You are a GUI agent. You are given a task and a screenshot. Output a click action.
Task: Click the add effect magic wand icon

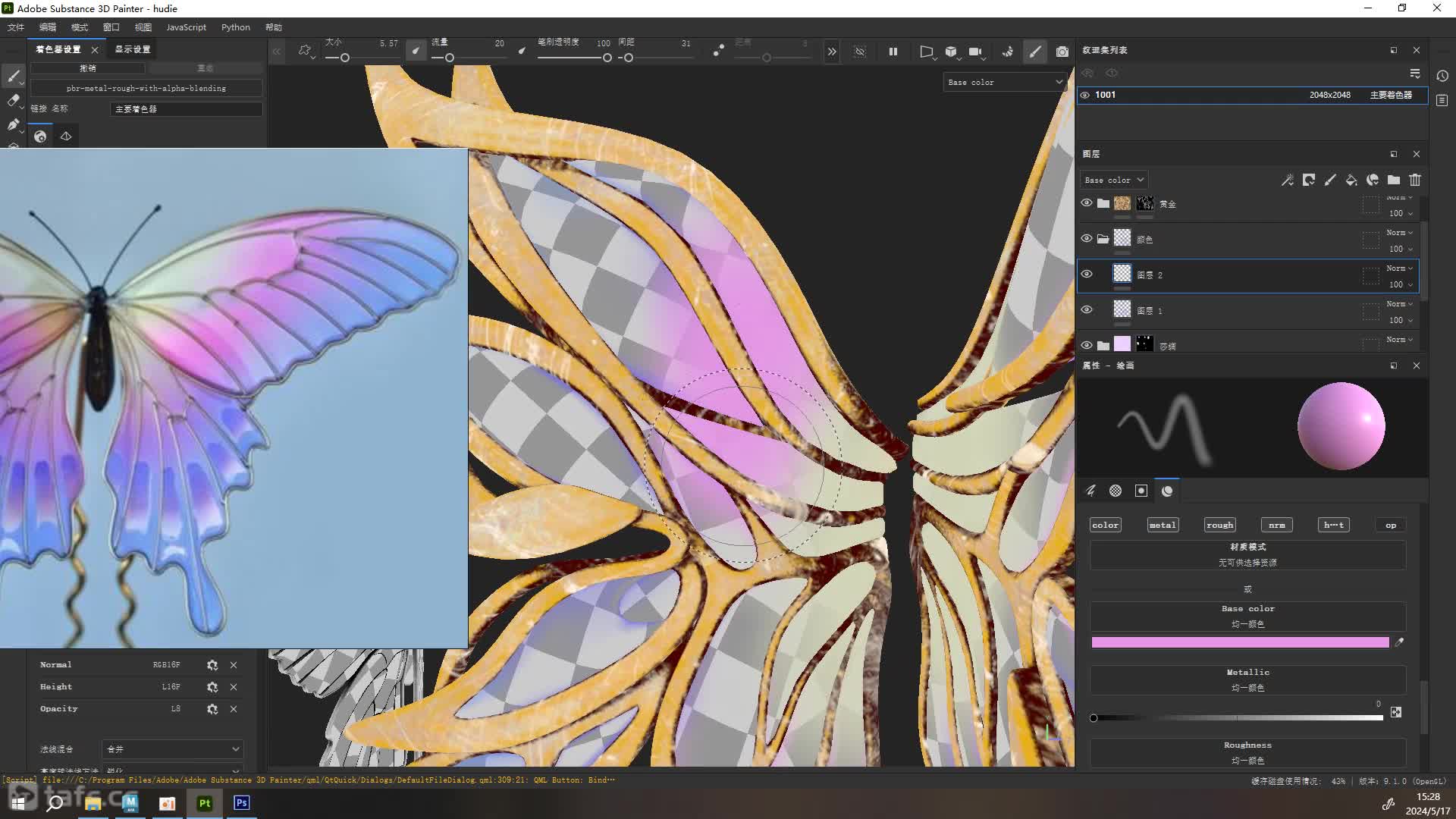[1288, 180]
